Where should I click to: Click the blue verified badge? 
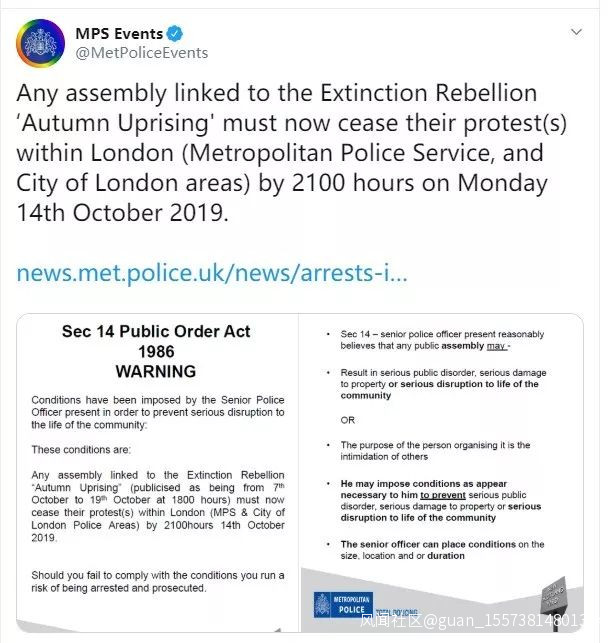click(175, 34)
